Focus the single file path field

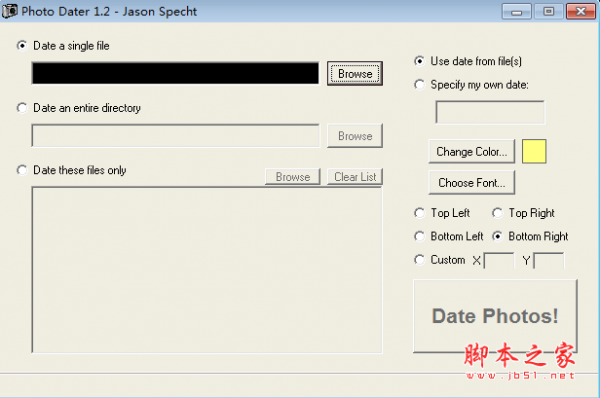pos(175,73)
